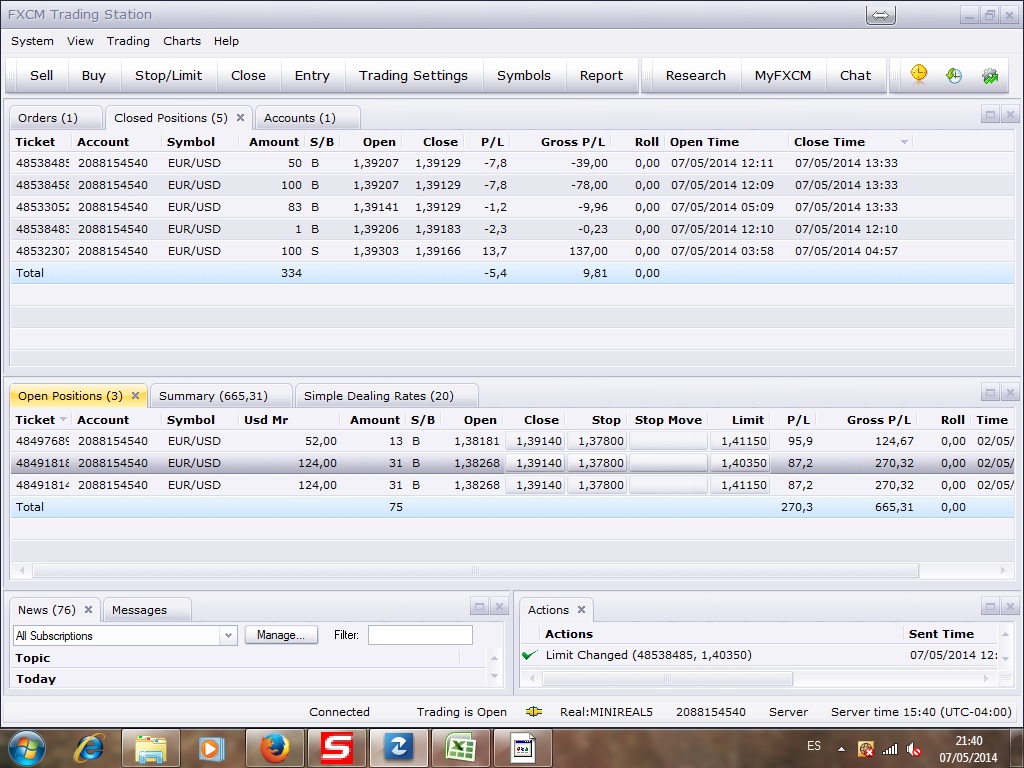Click the yellow clock toolbar icon
The width and height of the screenshot is (1024, 768).
pos(918,75)
